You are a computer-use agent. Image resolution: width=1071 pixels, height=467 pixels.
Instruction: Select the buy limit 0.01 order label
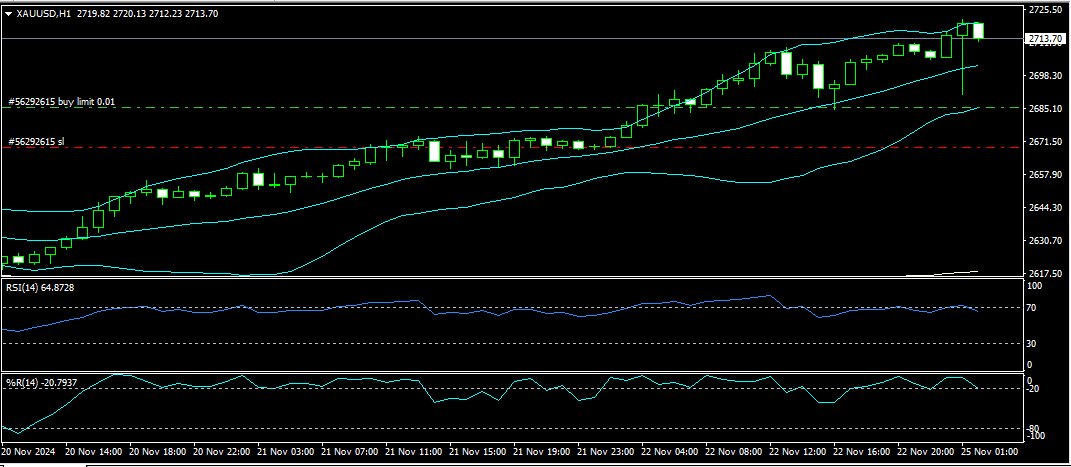(x=62, y=102)
